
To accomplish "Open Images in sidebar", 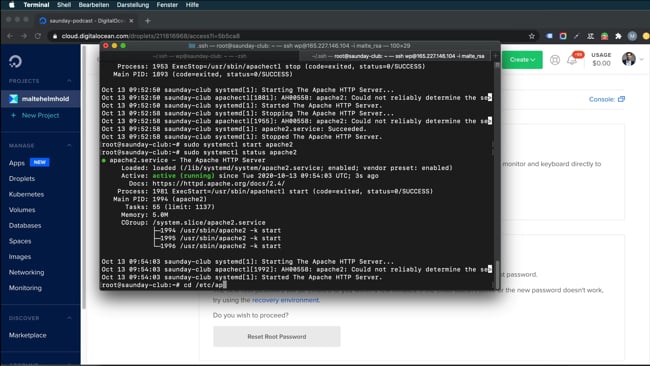I will pyautogui.click(x=20, y=257).
